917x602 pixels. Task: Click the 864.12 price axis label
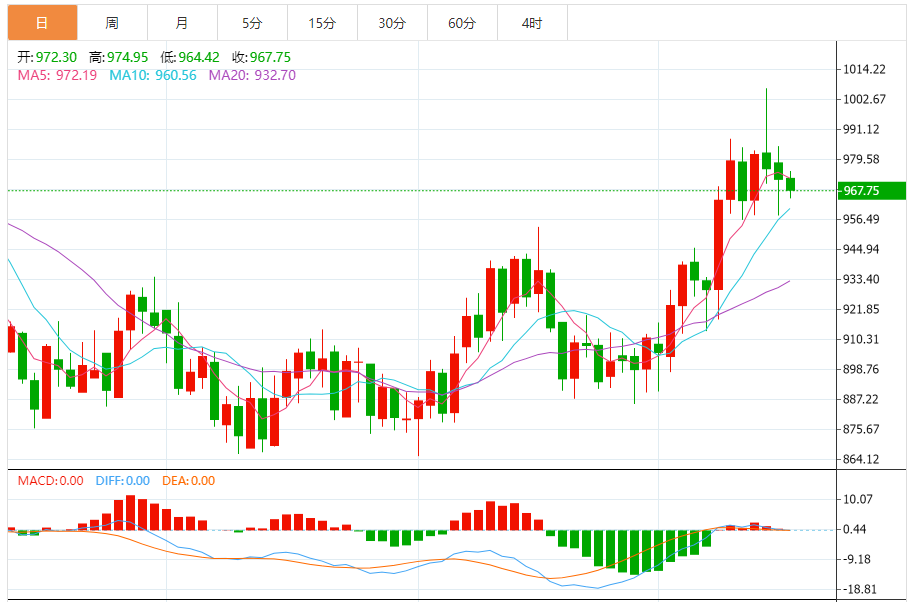[x=861, y=459]
